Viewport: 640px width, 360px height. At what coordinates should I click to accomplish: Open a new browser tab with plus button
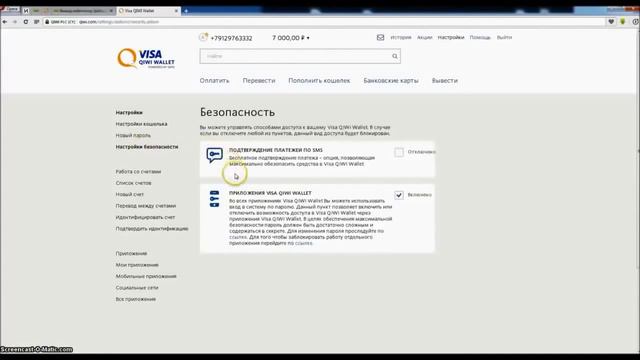[x=186, y=11]
